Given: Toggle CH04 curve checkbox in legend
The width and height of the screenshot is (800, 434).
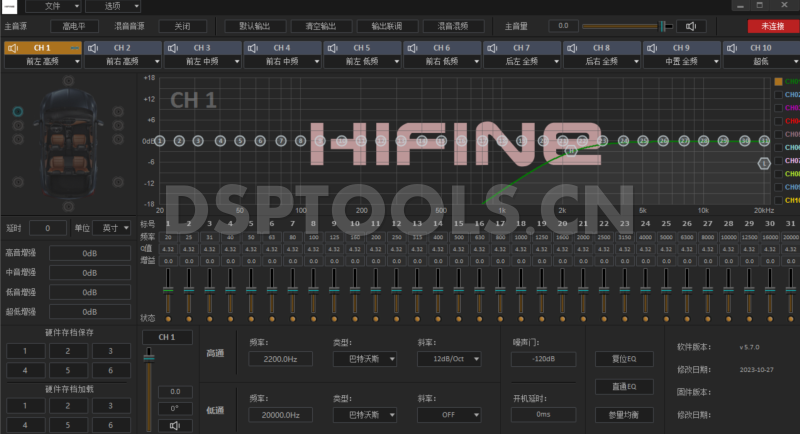Looking at the screenshot, I should (x=778, y=121).
